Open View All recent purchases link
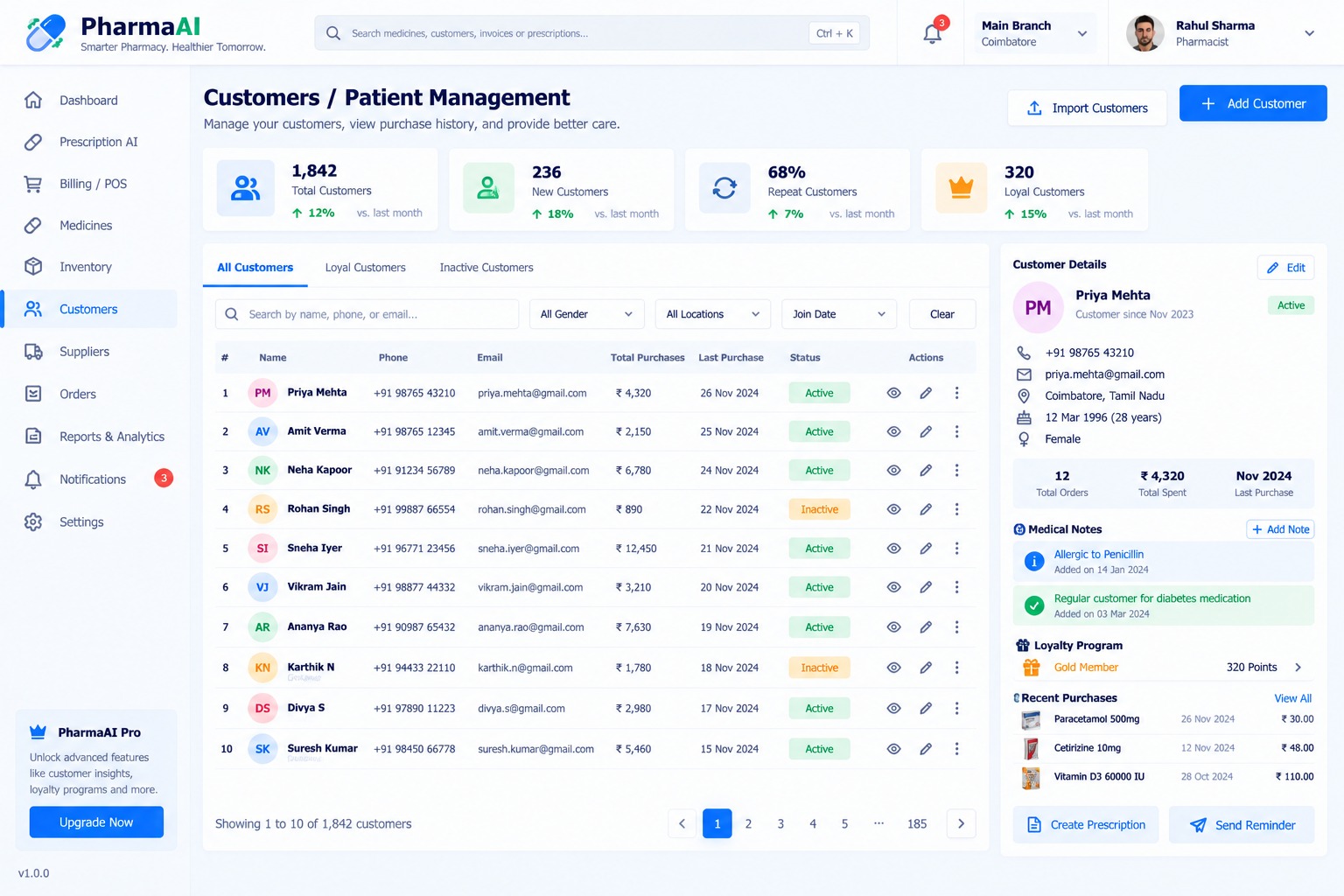The image size is (1344, 896). point(1292,698)
